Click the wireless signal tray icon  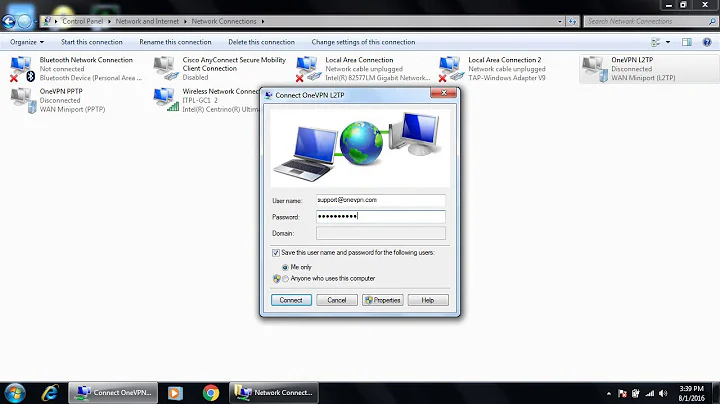pyautogui.click(x=650, y=393)
